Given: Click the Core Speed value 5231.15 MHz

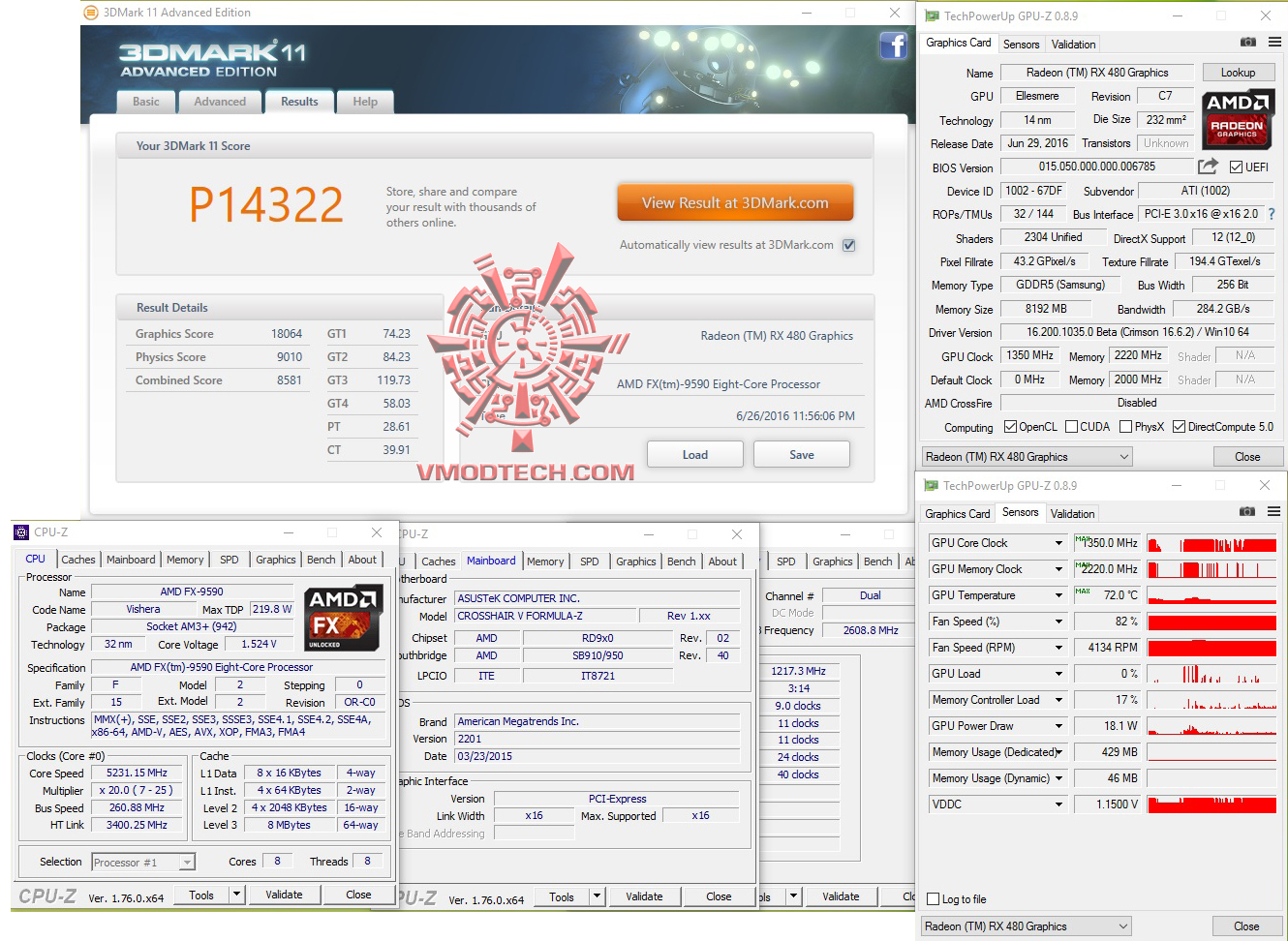Looking at the screenshot, I should 137,774.
